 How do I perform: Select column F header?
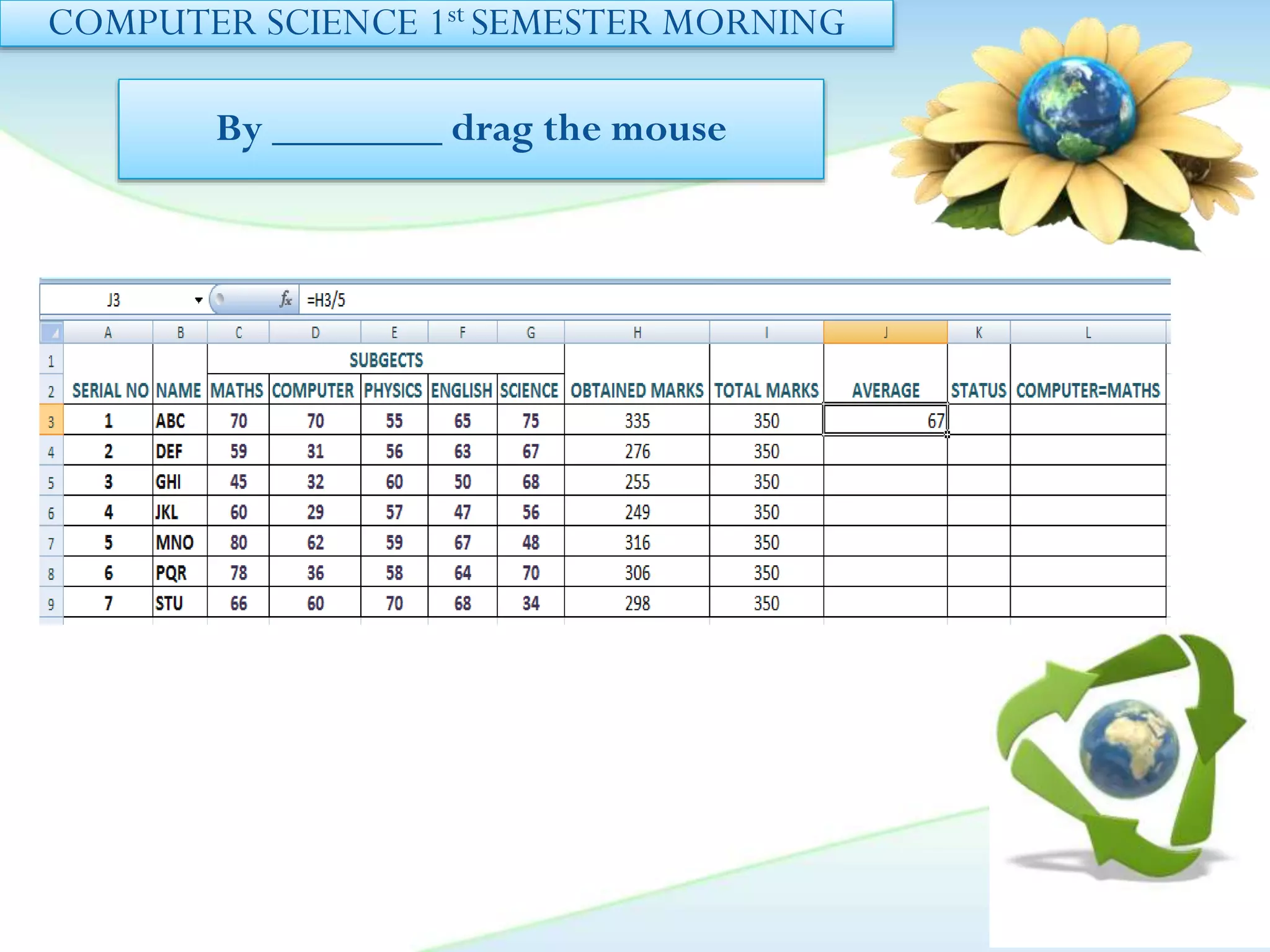click(463, 332)
